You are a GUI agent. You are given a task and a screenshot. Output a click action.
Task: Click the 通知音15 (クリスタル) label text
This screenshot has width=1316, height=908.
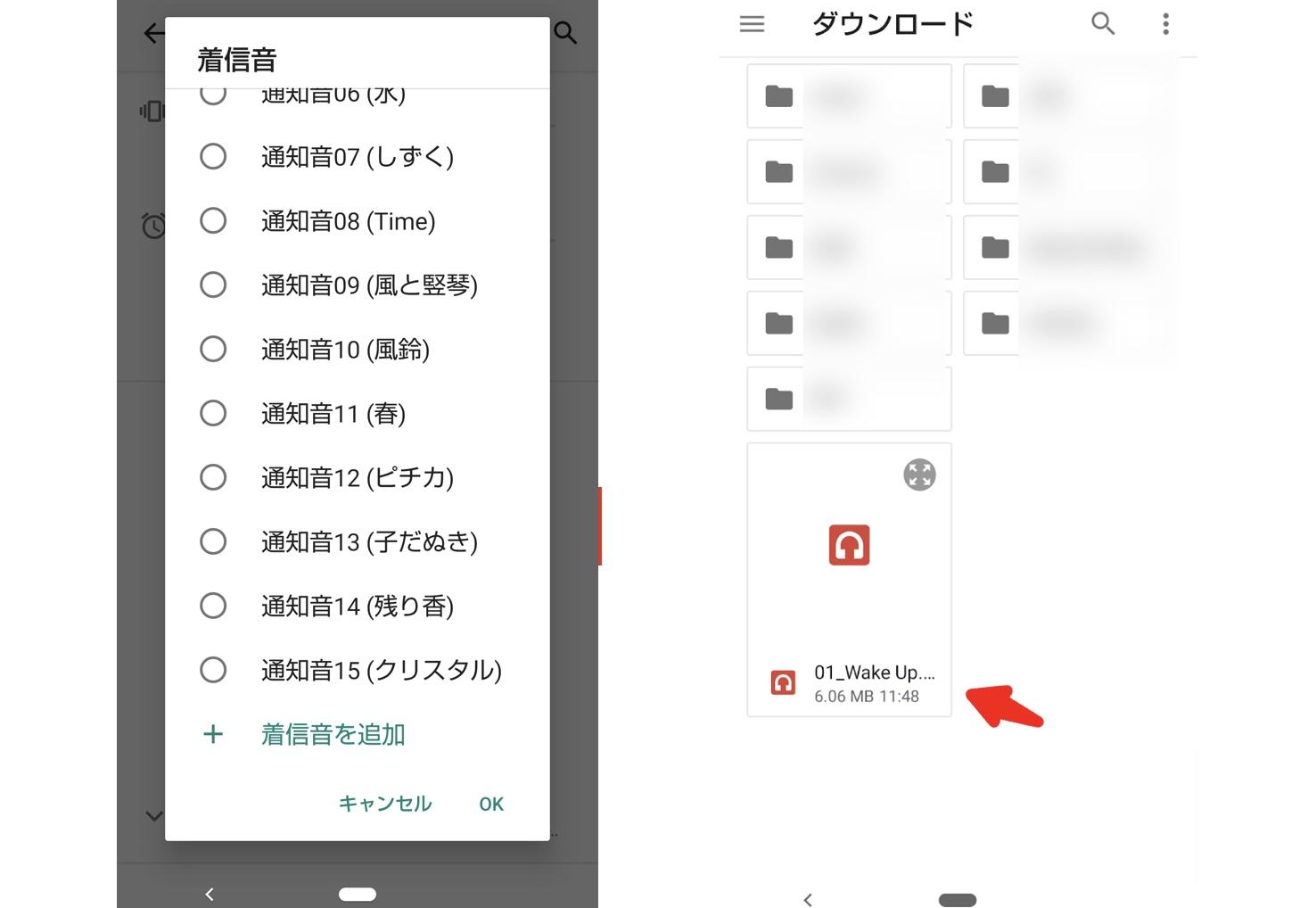pyautogui.click(x=382, y=671)
